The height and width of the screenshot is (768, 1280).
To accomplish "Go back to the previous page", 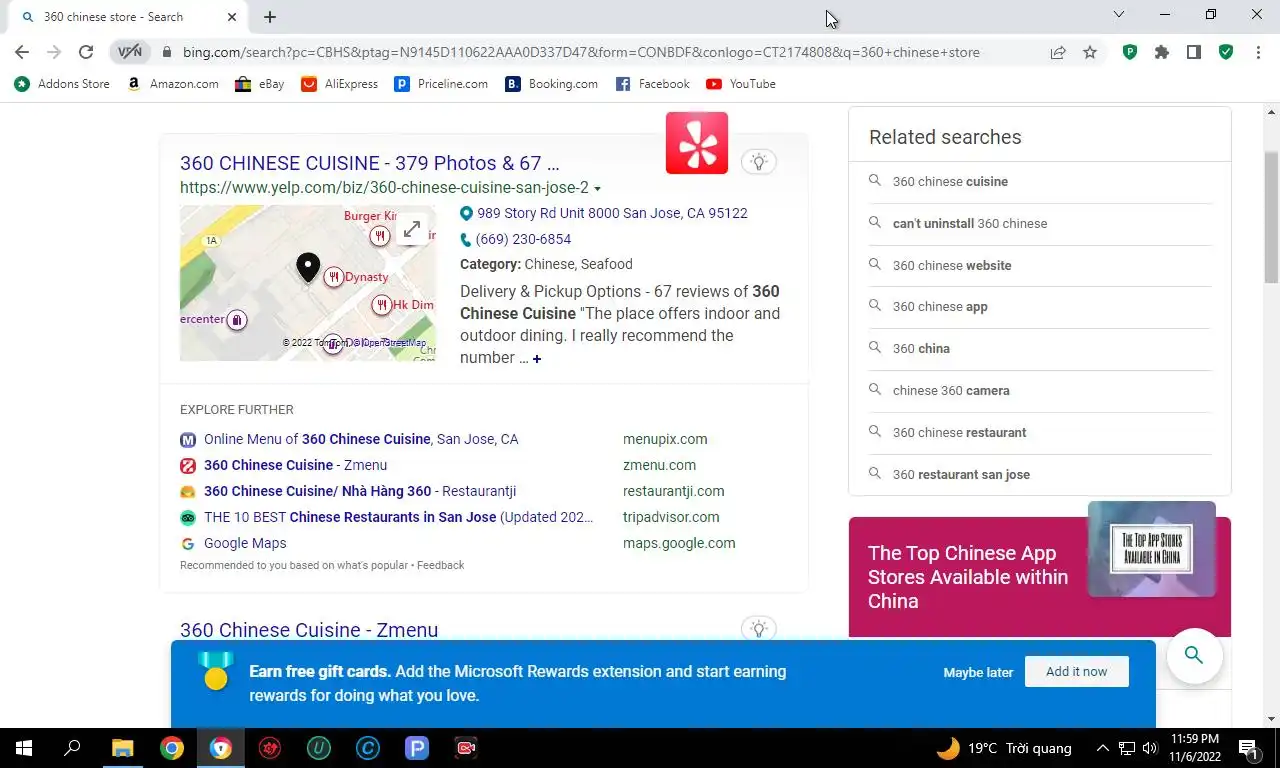I will 22,52.
